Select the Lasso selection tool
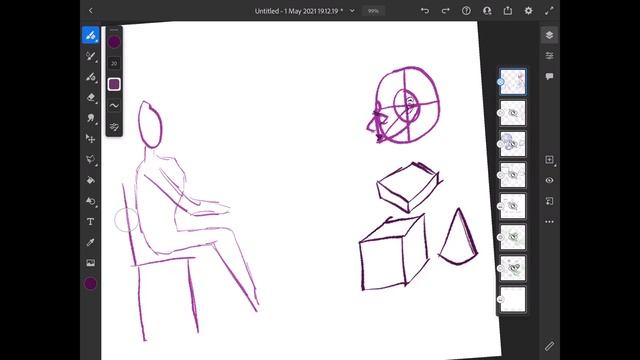Image resolution: width=640 pixels, height=360 pixels. click(x=91, y=160)
